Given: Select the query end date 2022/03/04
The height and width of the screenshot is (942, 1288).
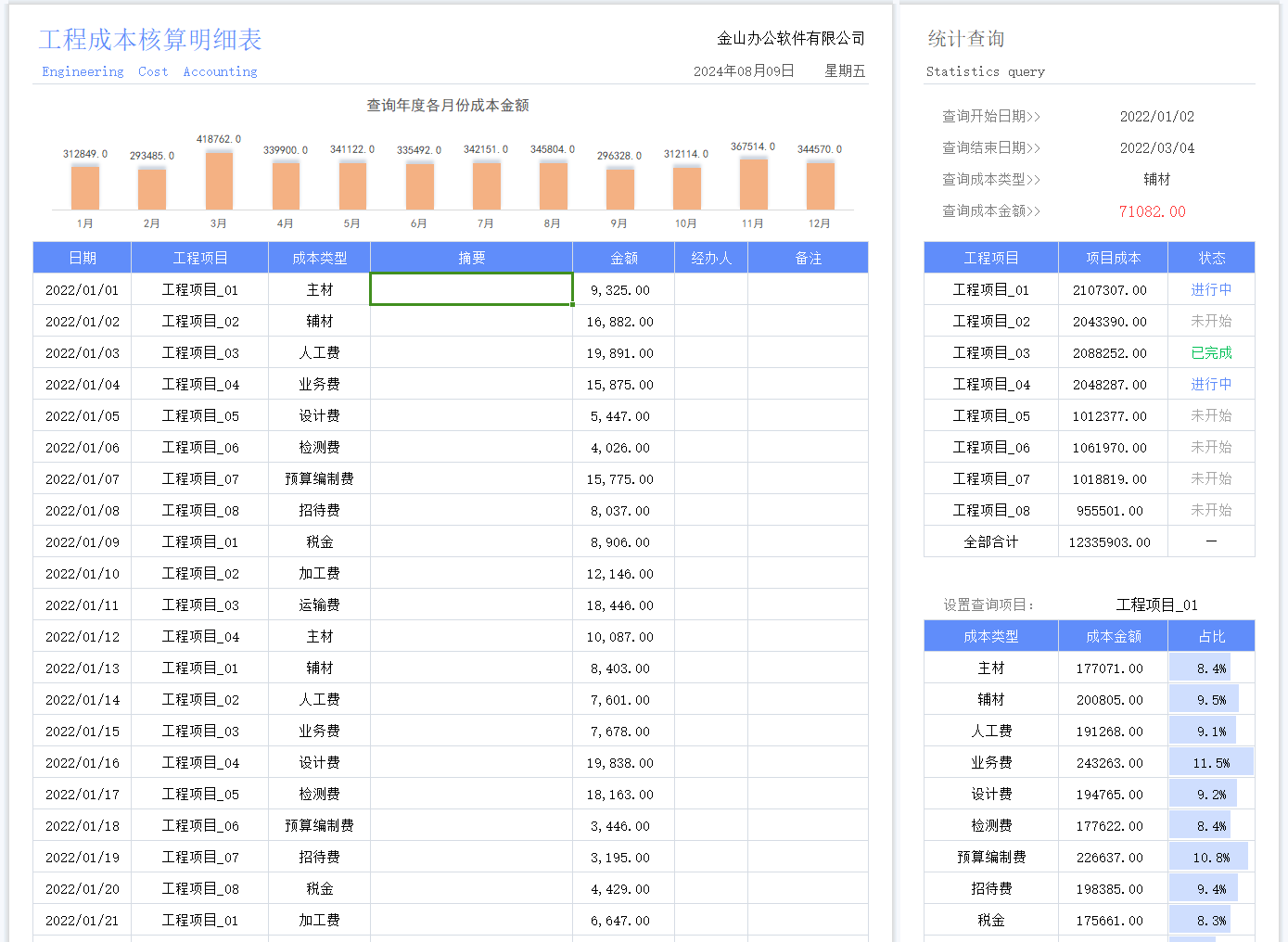Looking at the screenshot, I should coord(1156,147).
